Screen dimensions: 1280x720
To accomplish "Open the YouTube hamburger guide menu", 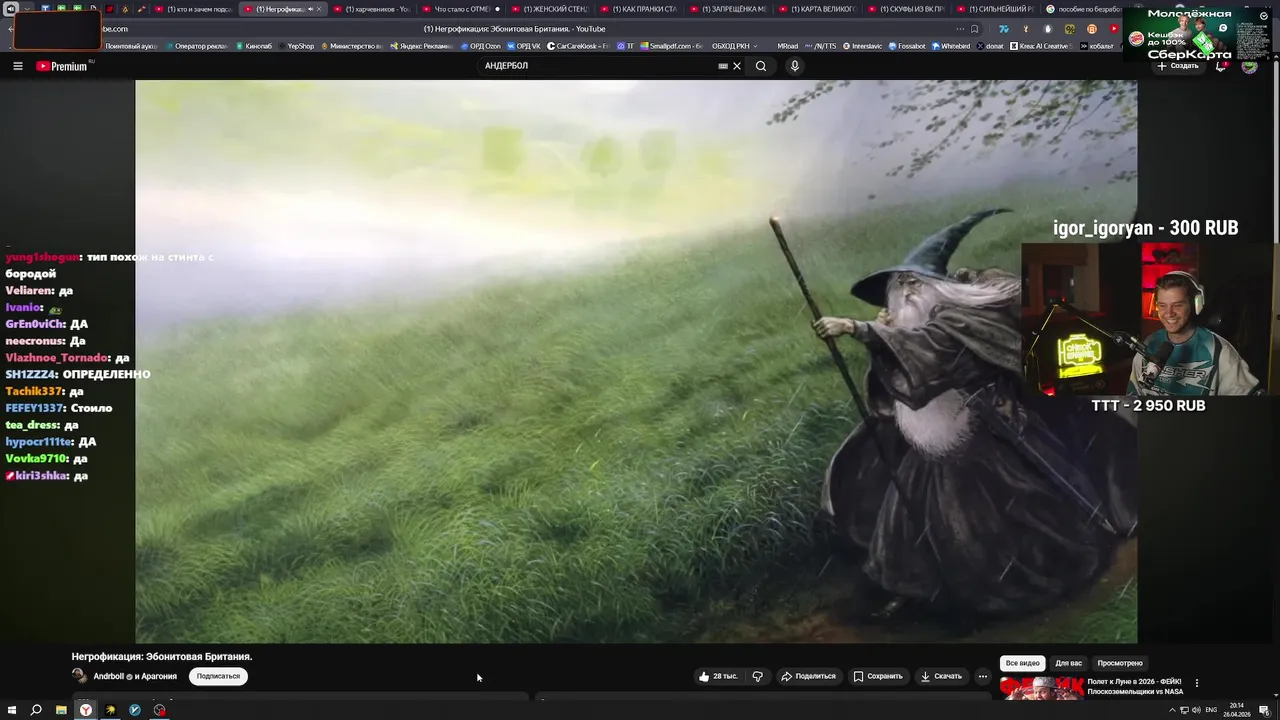I will click(17, 66).
